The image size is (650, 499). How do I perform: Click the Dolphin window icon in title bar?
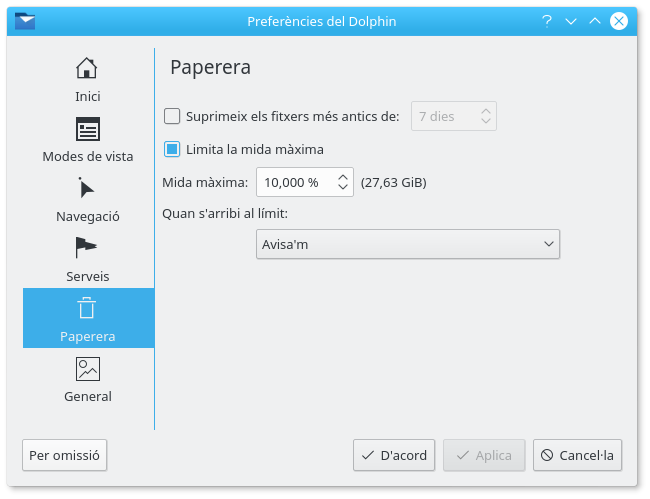click(x=27, y=21)
